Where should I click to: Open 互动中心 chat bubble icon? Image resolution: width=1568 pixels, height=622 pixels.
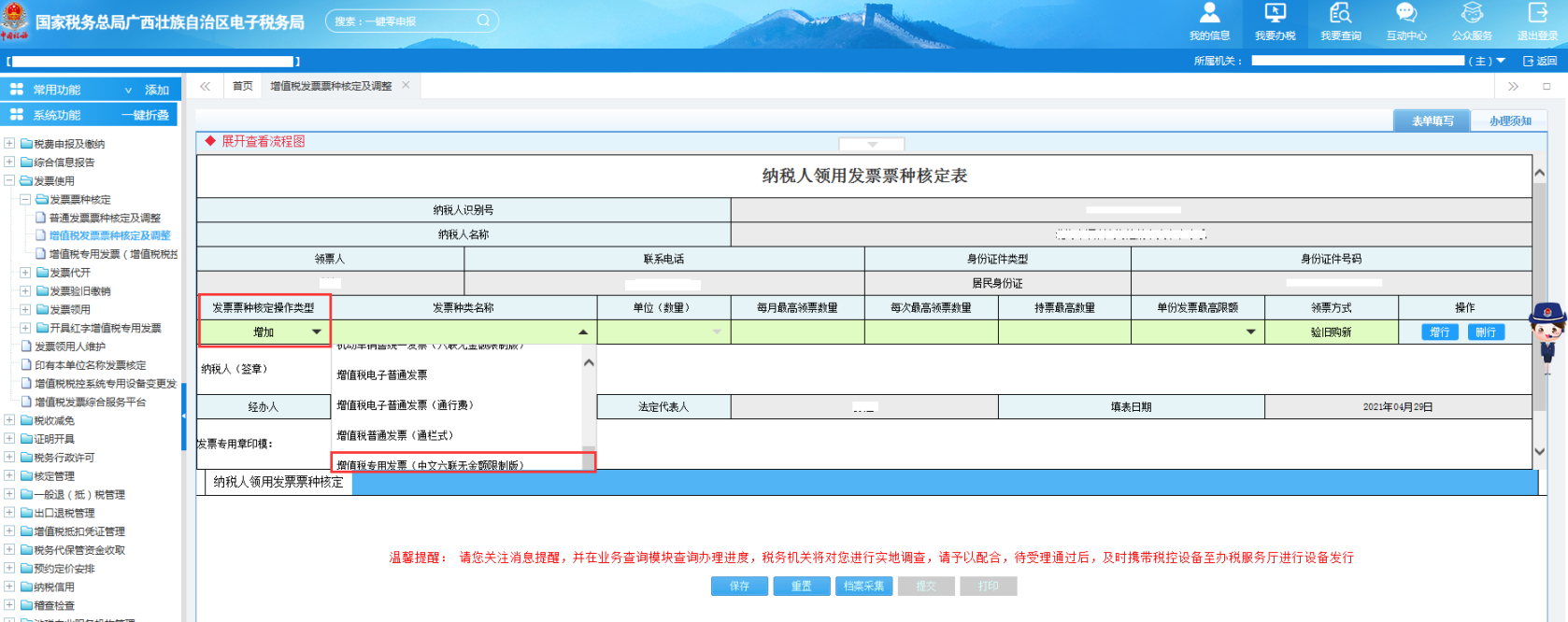pos(1405,14)
